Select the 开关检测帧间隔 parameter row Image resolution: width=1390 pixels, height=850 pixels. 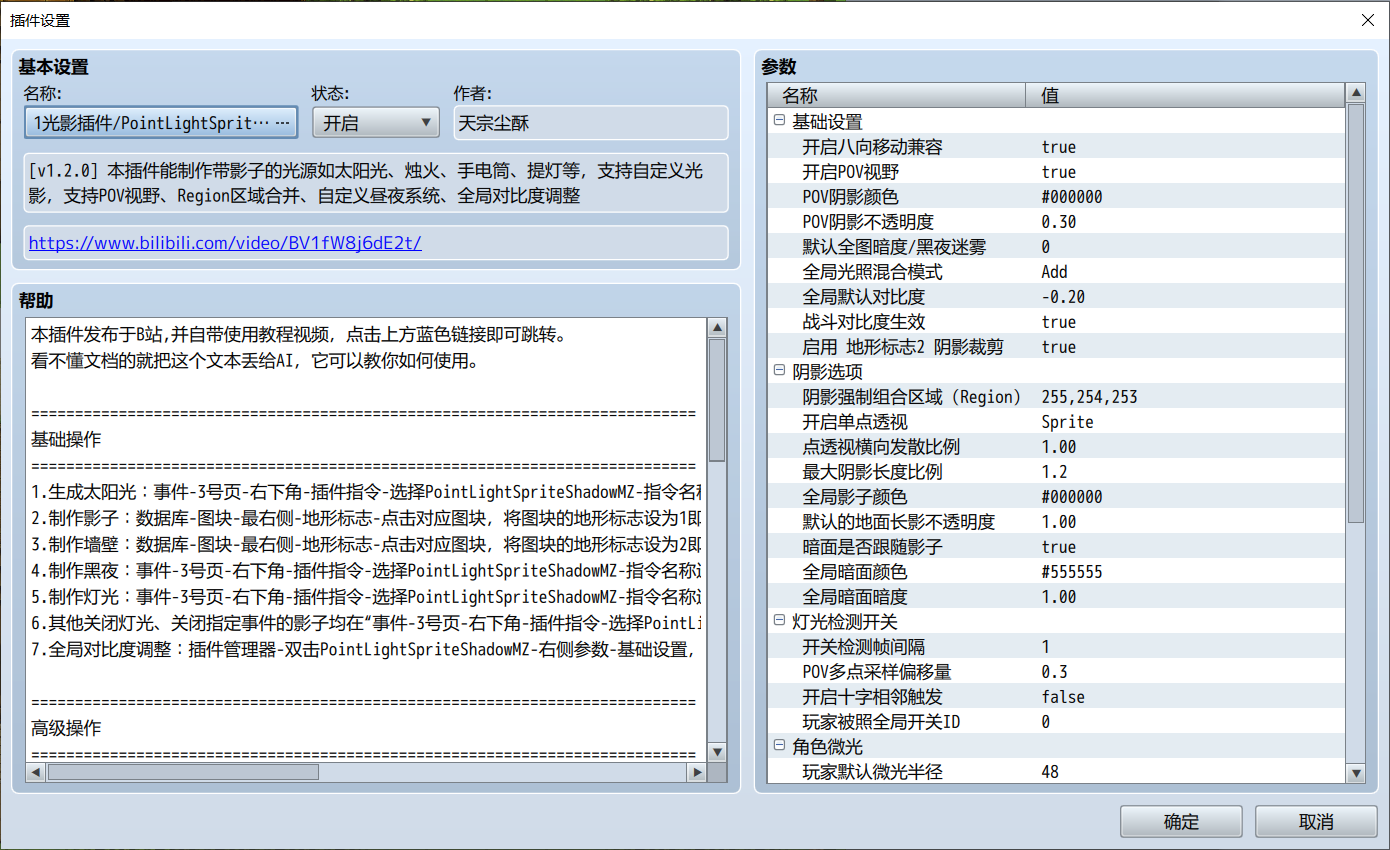[x=1056, y=647]
